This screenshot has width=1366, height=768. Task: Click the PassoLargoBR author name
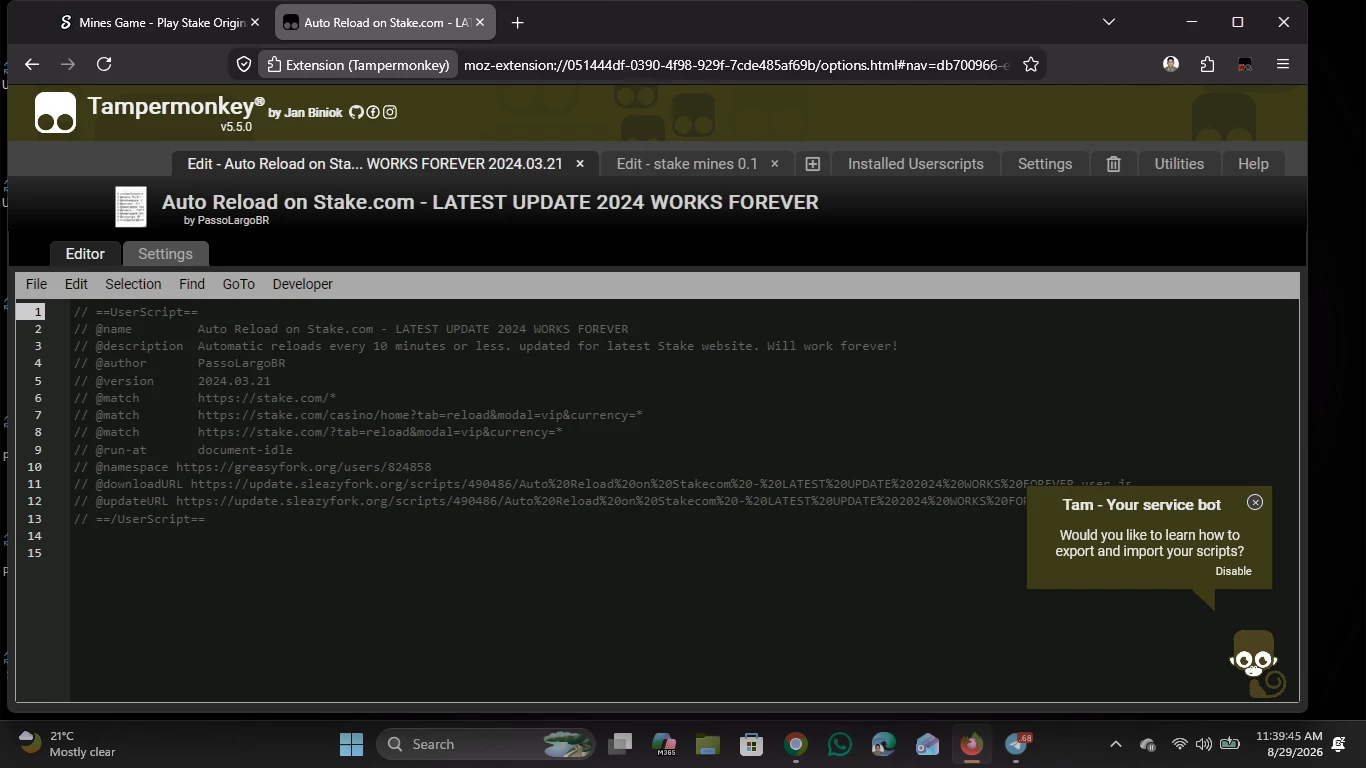pos(233,220)
